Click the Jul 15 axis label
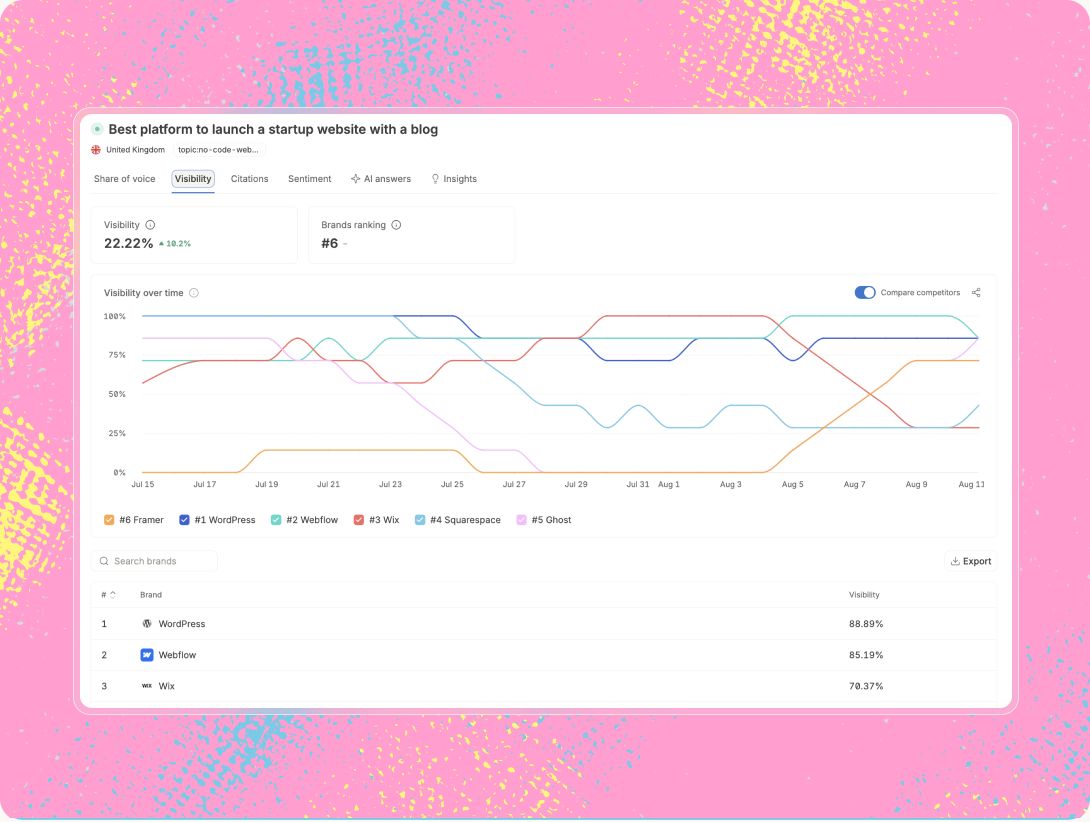 tap(143, 484)
